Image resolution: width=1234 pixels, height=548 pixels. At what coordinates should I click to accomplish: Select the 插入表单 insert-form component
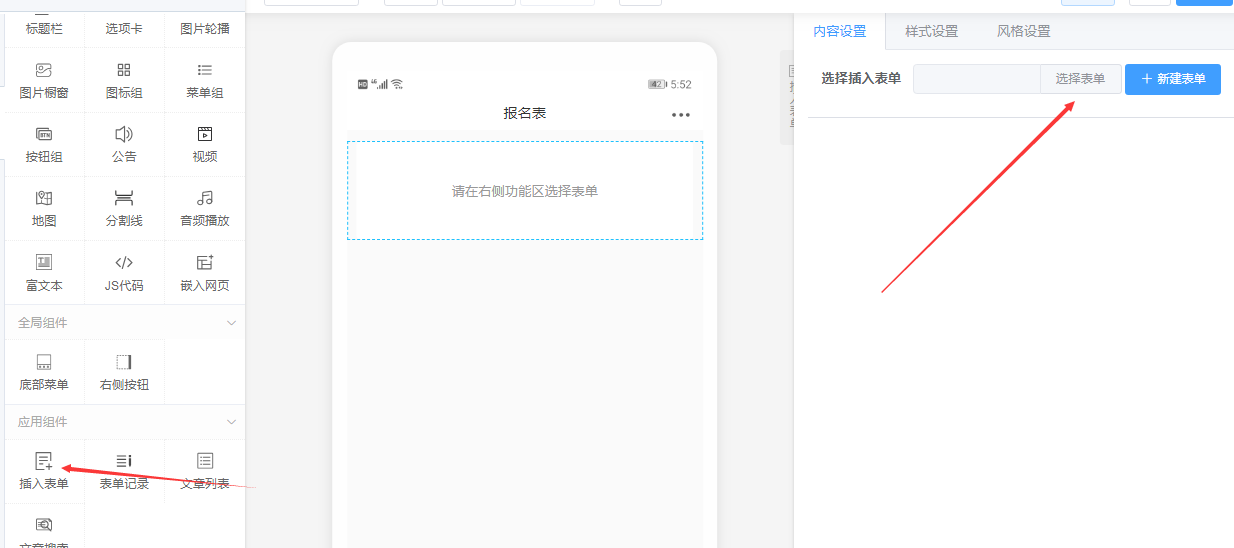point(44,471)
